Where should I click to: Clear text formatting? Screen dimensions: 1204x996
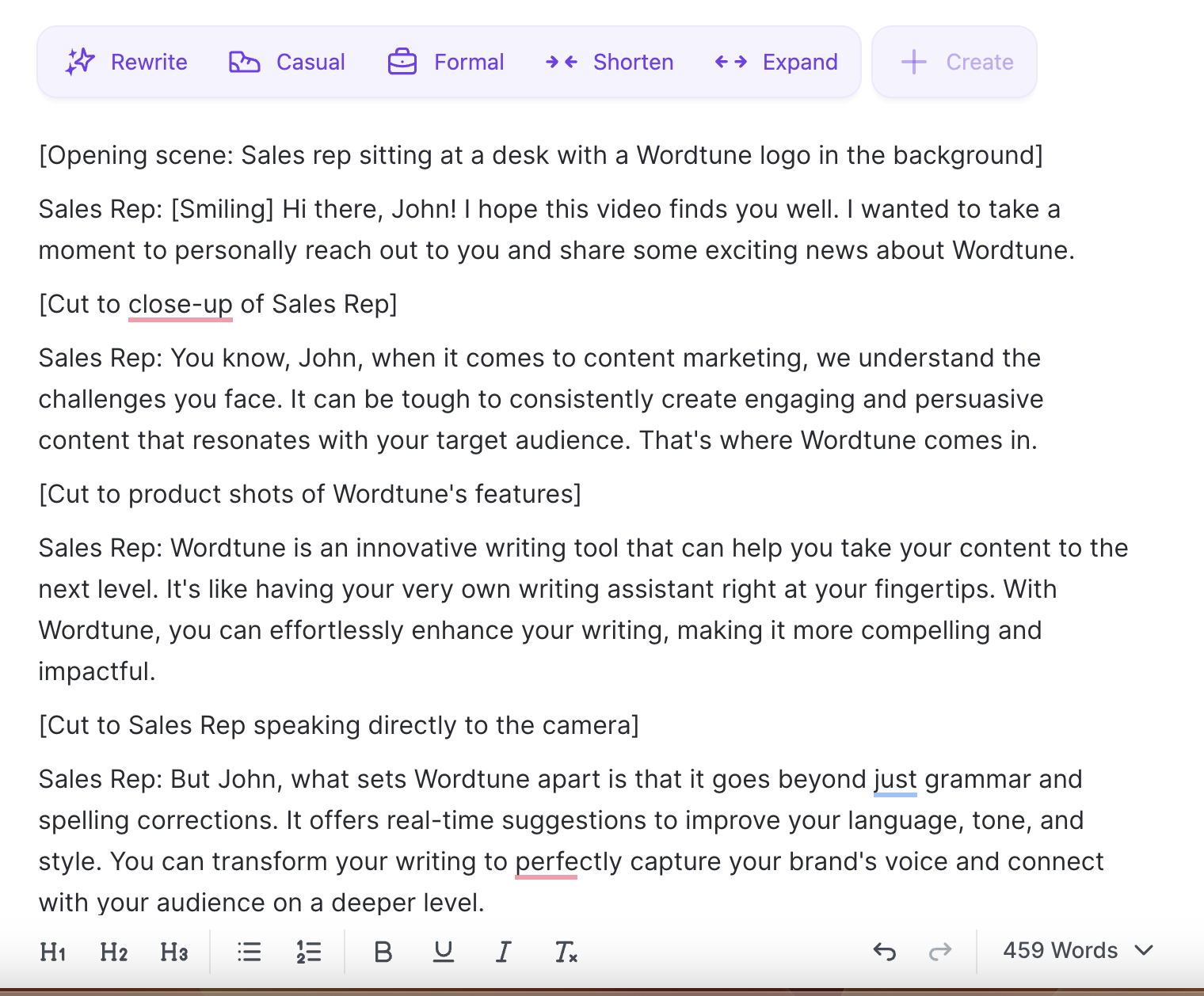566,952
